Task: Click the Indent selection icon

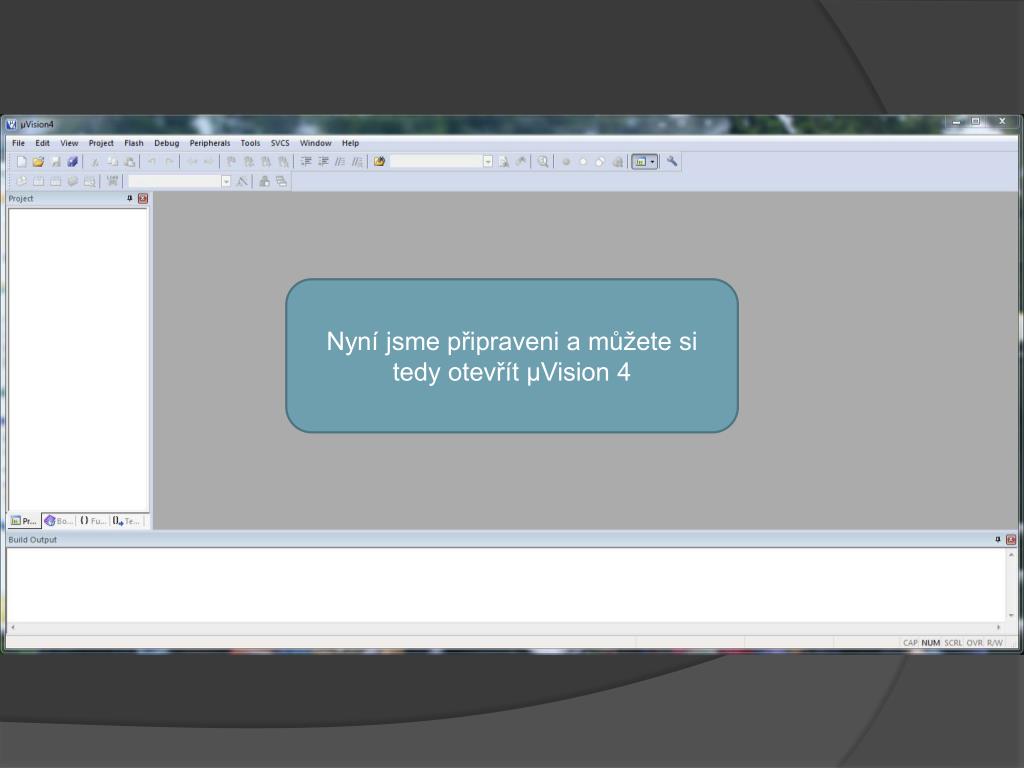Action: click(x=306, y=162)
